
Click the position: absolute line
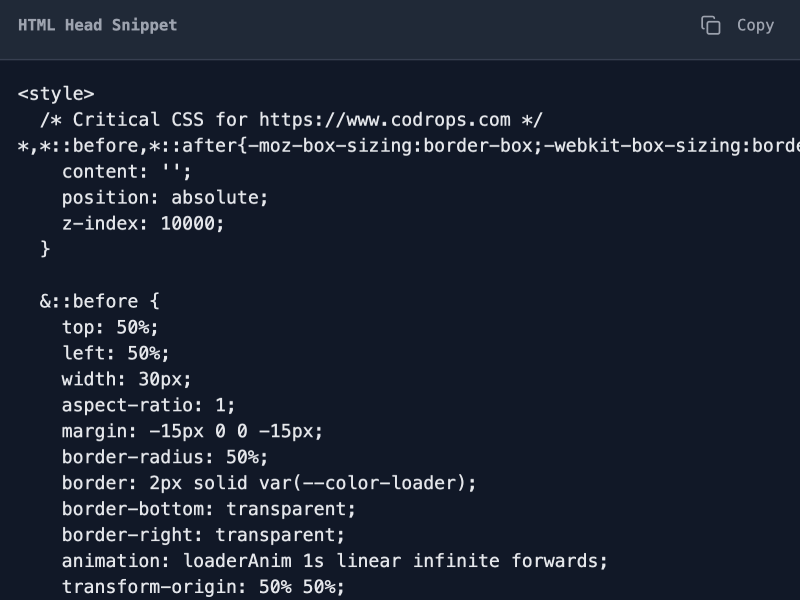165,198
